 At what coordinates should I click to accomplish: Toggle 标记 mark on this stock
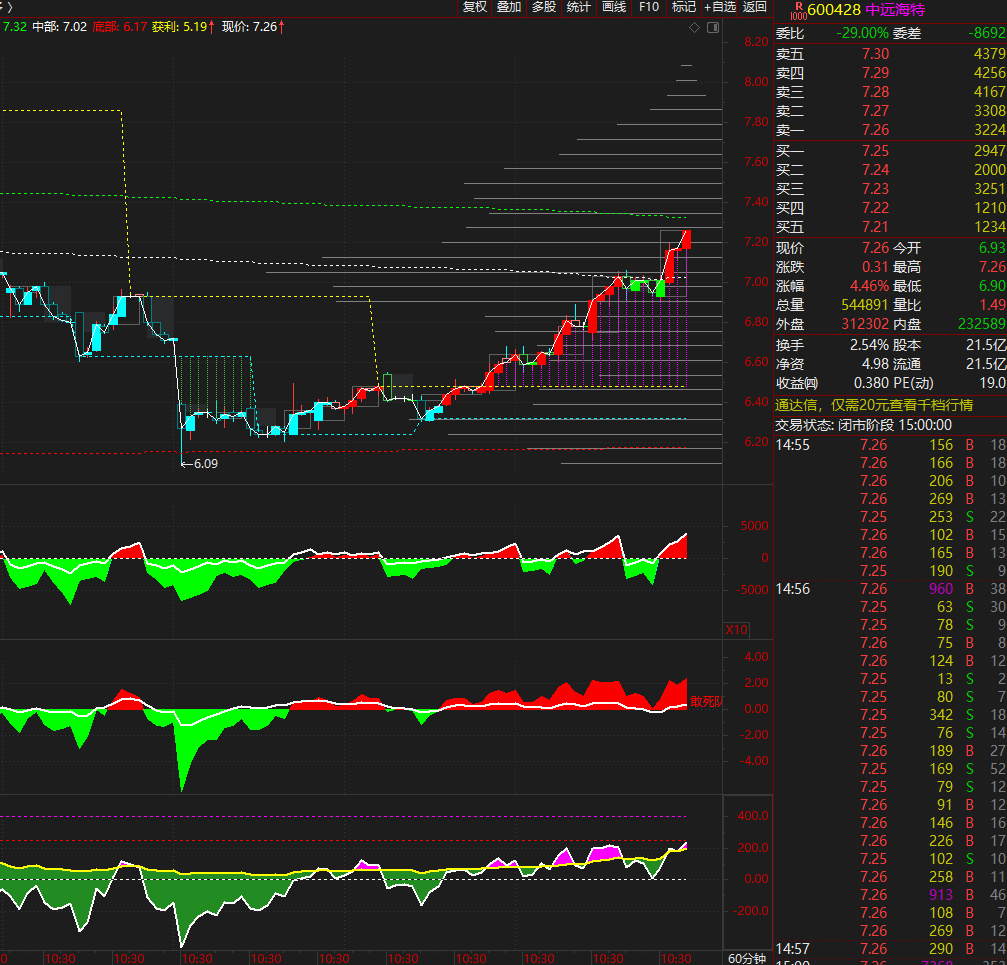(684, 7)
